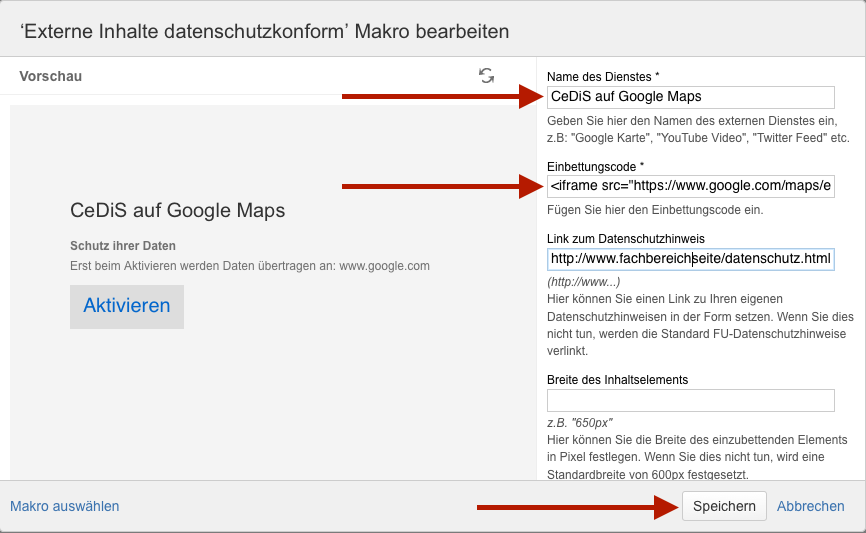Click the Aktivieren button in preview
Image resolution: width=866 pixels, height=533 pixels.
126,307
